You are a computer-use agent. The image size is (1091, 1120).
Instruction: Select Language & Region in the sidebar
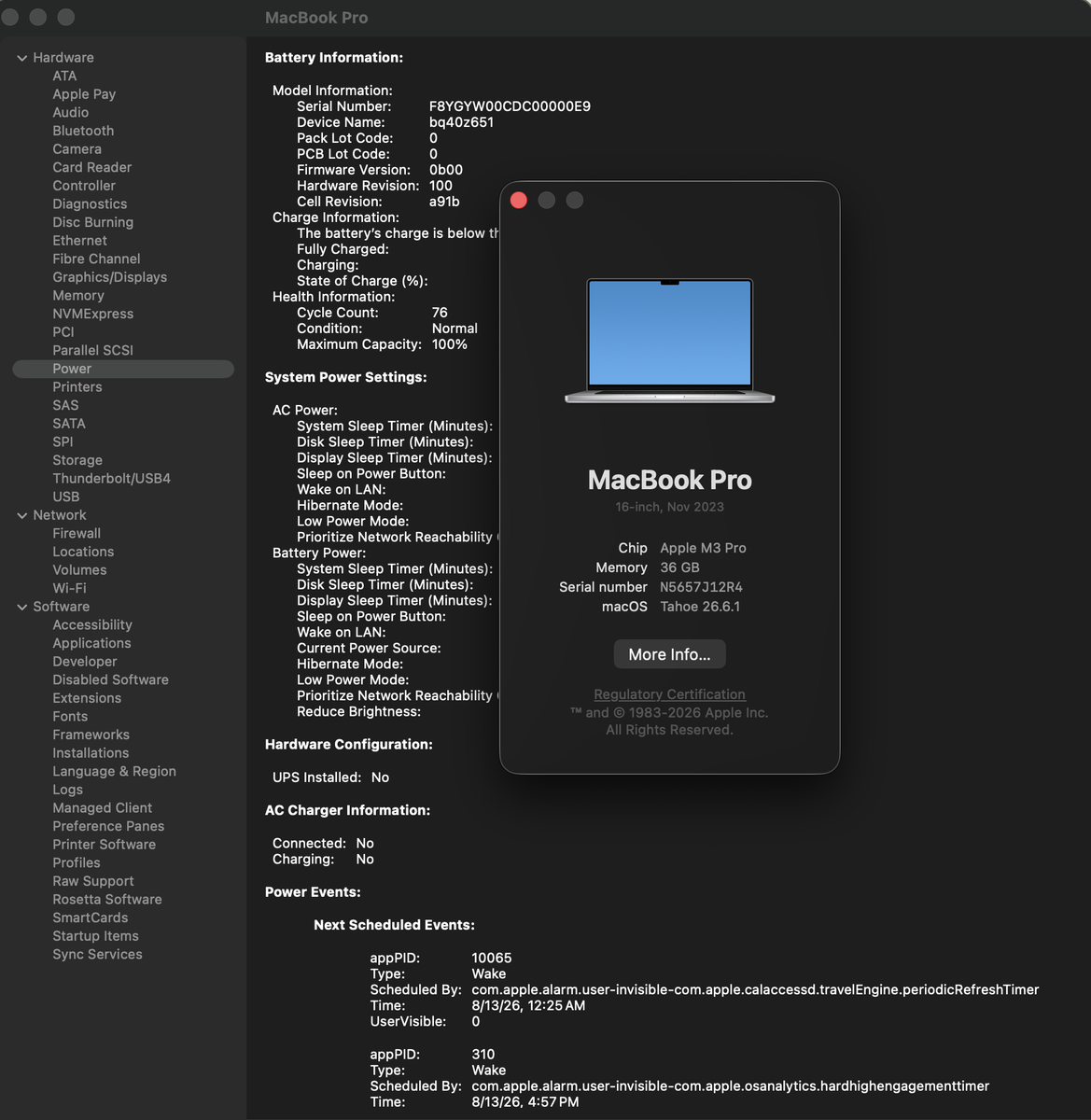pos(114,771)
